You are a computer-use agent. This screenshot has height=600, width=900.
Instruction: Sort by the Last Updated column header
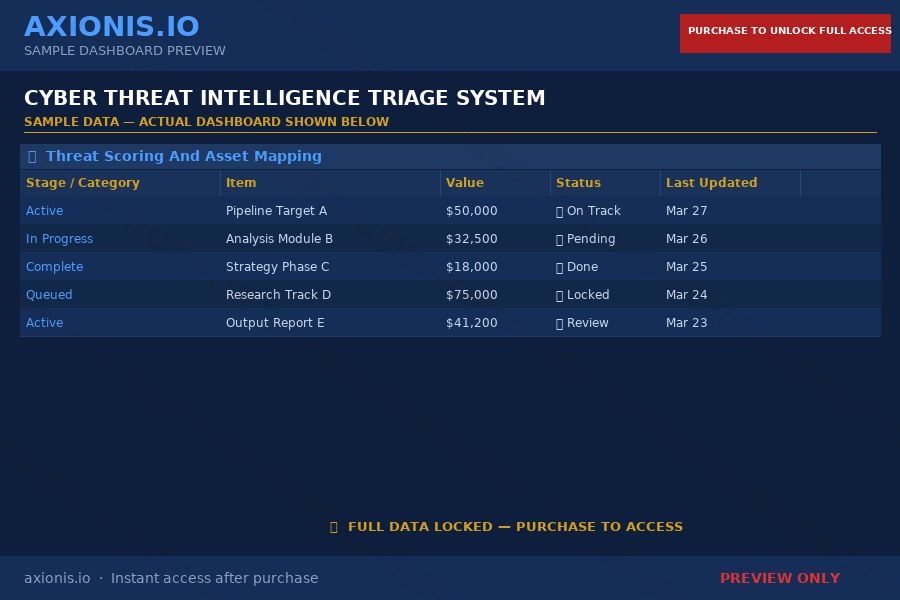(x=712, y=183)
